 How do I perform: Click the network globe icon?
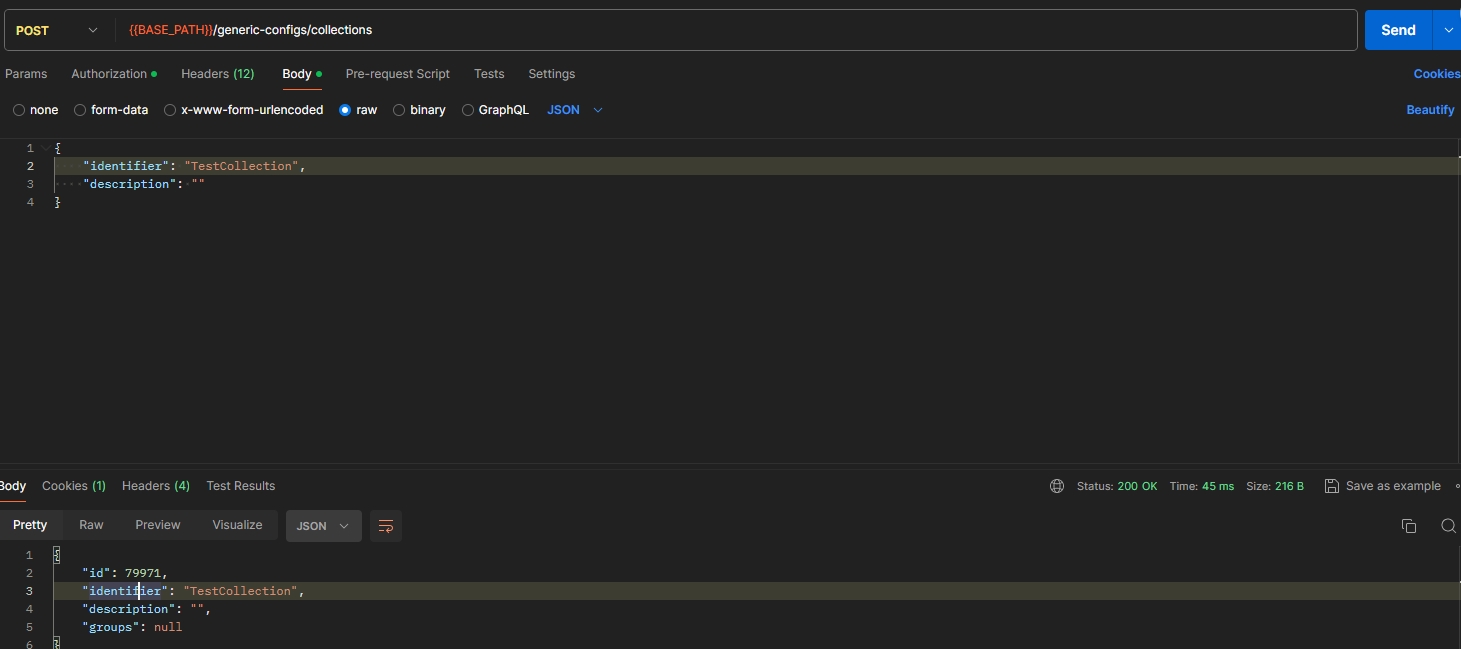click(x=1057, y=486)
